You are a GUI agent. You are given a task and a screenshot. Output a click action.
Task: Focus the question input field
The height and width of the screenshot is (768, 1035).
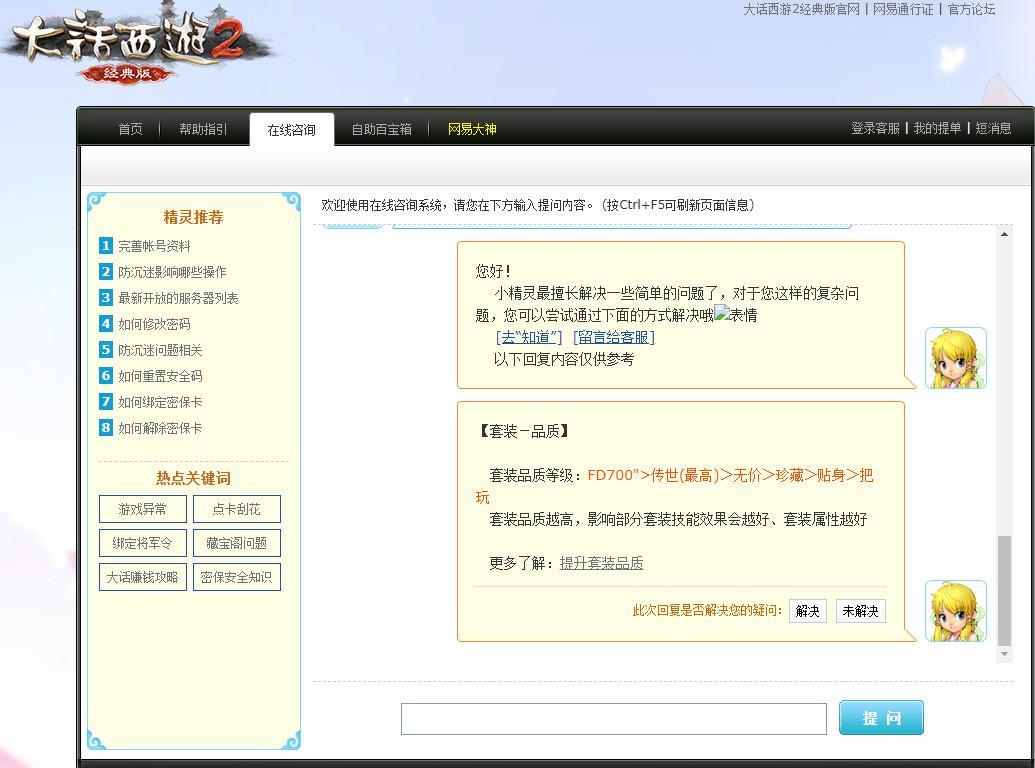click(x=613, y=719)
